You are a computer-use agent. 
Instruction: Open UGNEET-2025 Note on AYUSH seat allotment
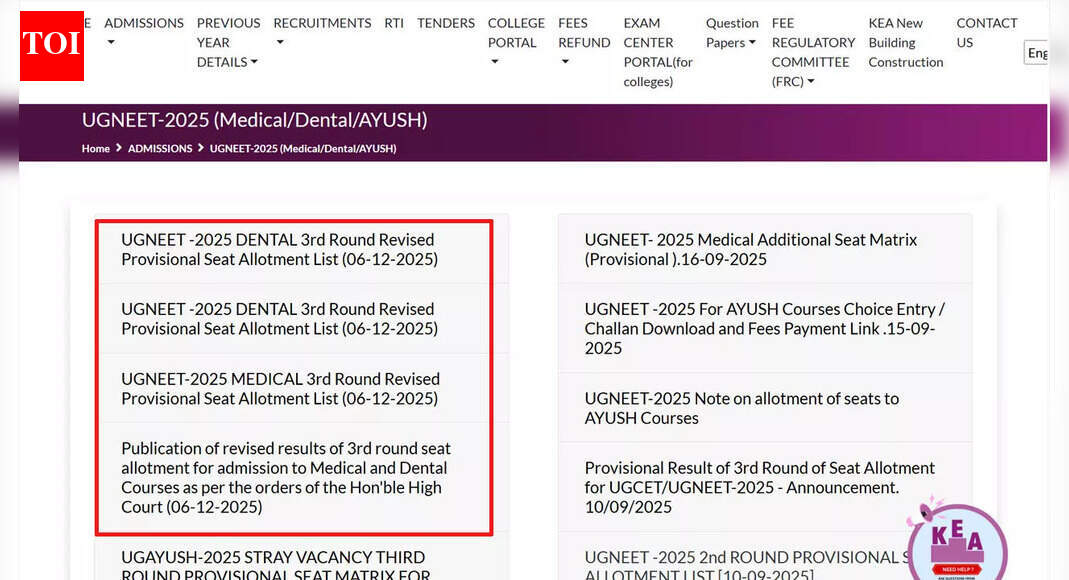click(741, 408)
